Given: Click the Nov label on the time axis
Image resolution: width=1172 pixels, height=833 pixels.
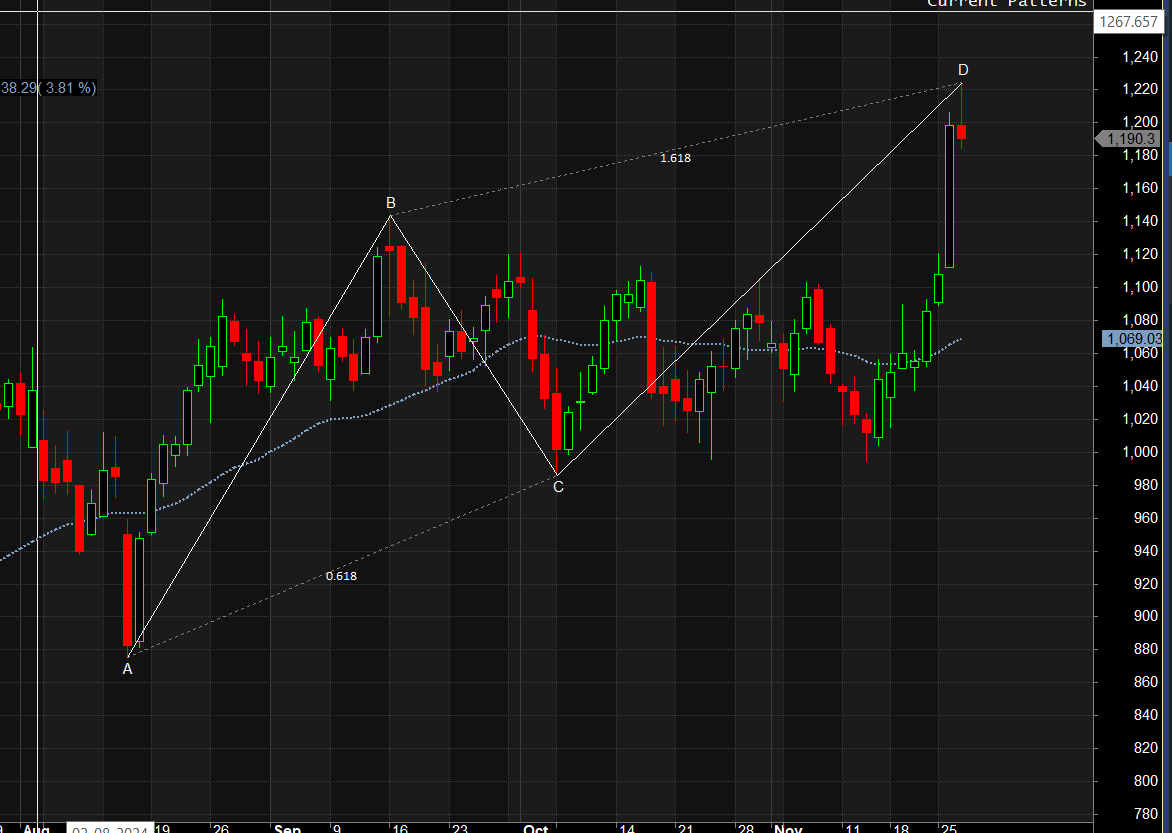Looking at the screenshot, I should (x=788, y=828).
